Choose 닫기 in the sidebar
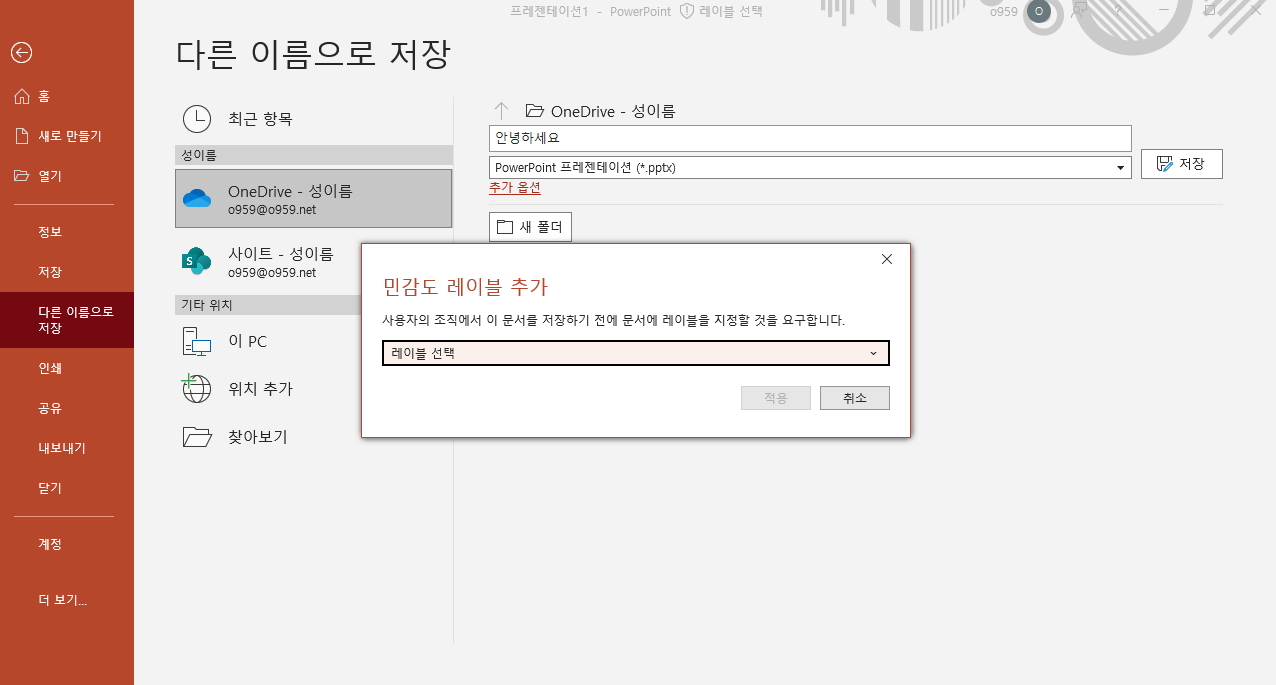The width and height of the screenshot is (1276, 685). coord(67,488)
